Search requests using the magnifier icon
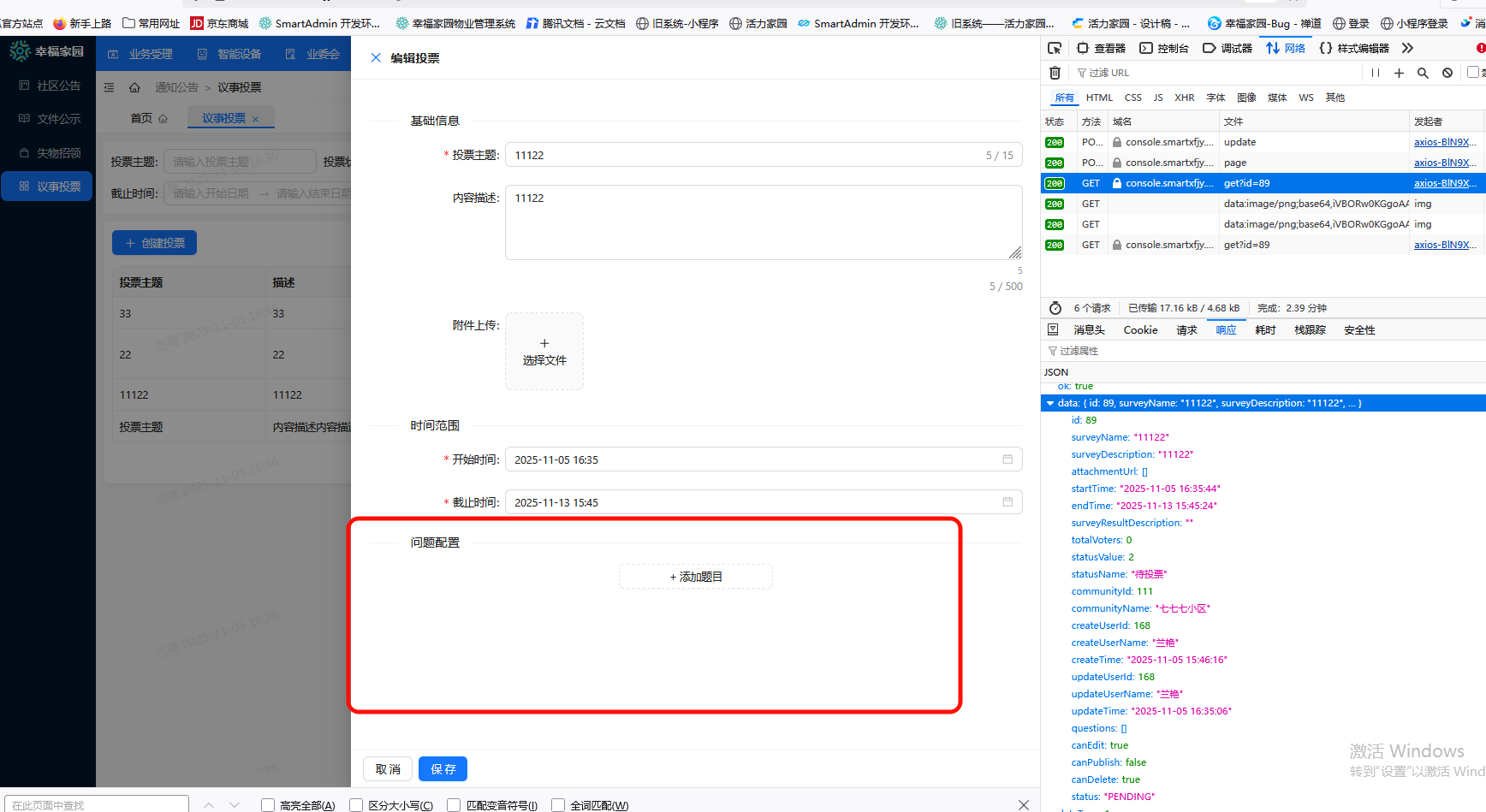This screenshot has width=1486, height=812. pos(1423,73)
